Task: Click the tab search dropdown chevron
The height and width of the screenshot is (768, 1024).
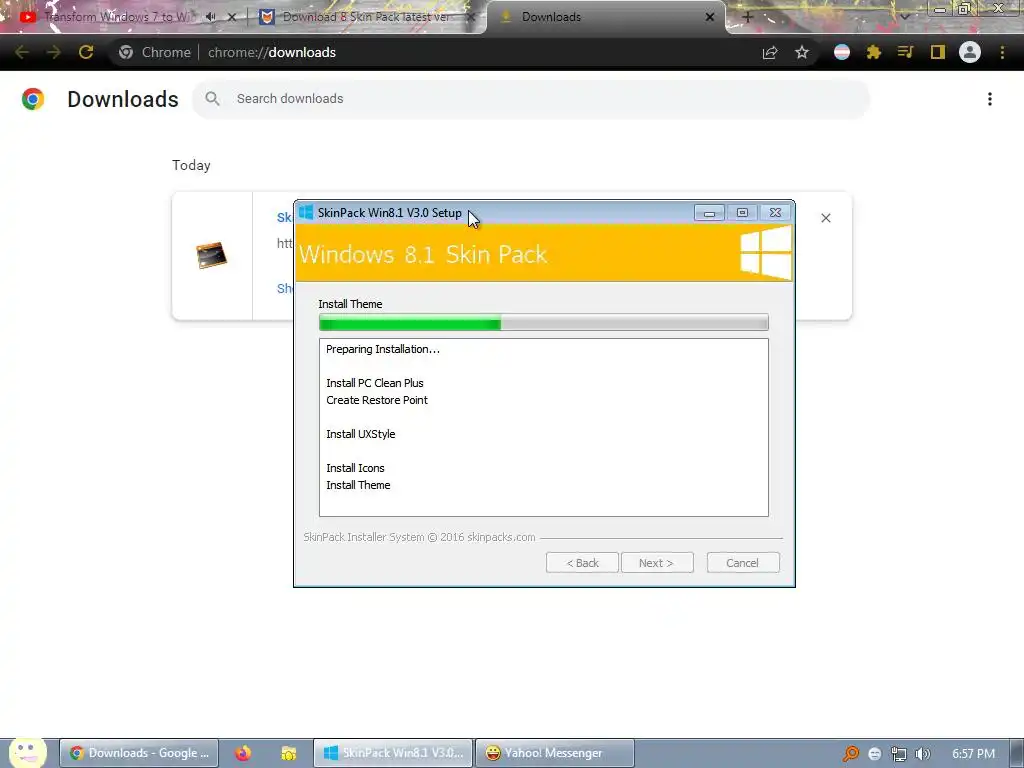Action: click(x=904, y=16)
